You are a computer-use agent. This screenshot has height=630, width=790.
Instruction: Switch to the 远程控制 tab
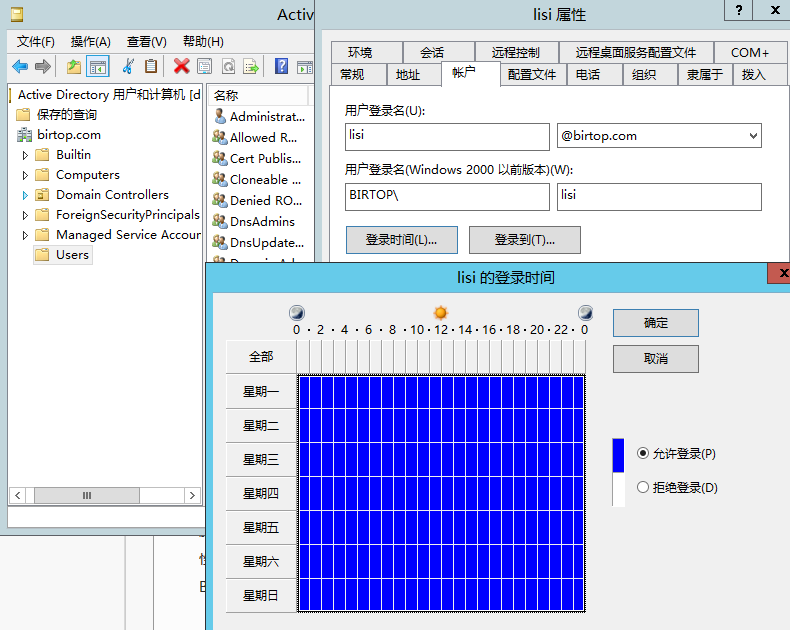coord(516,52)
